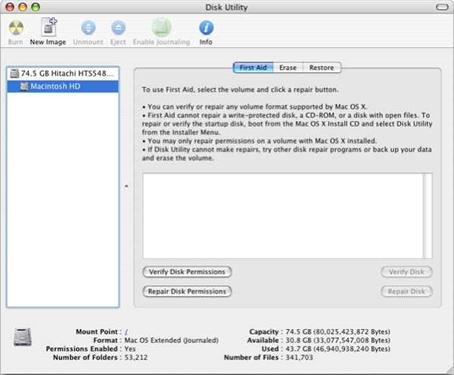
Task: Switch to the Erase tab
Action: (x=288, y=68)
